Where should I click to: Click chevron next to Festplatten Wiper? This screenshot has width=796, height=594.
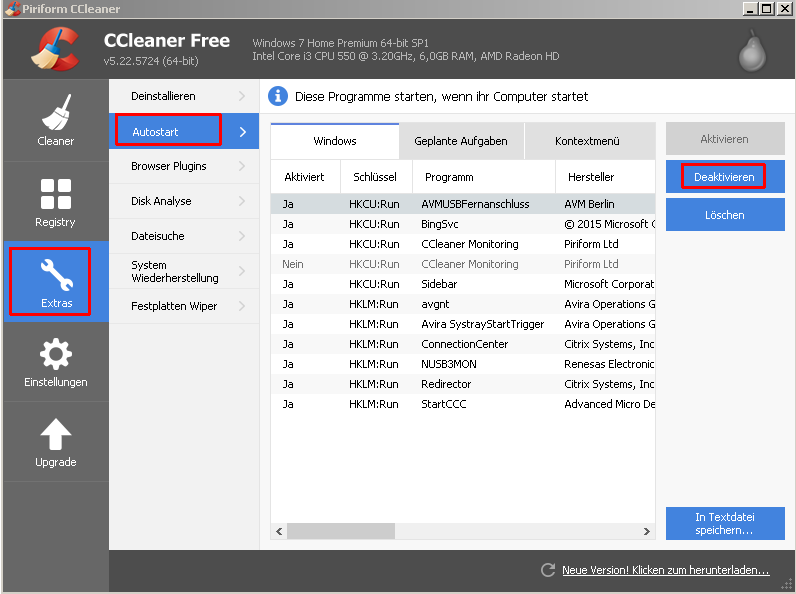coord(242,306)
